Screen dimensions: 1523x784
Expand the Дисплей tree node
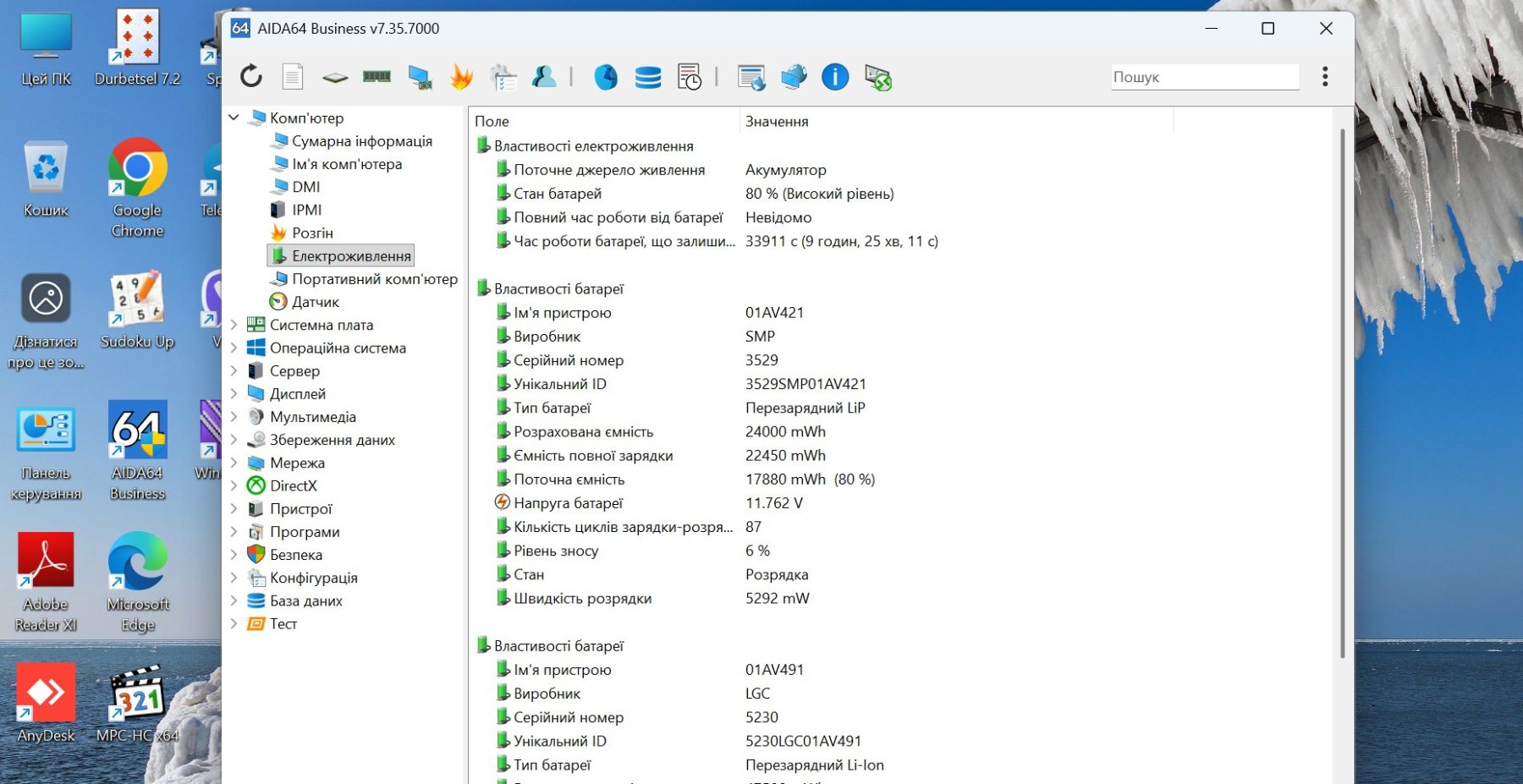(234, 393)
